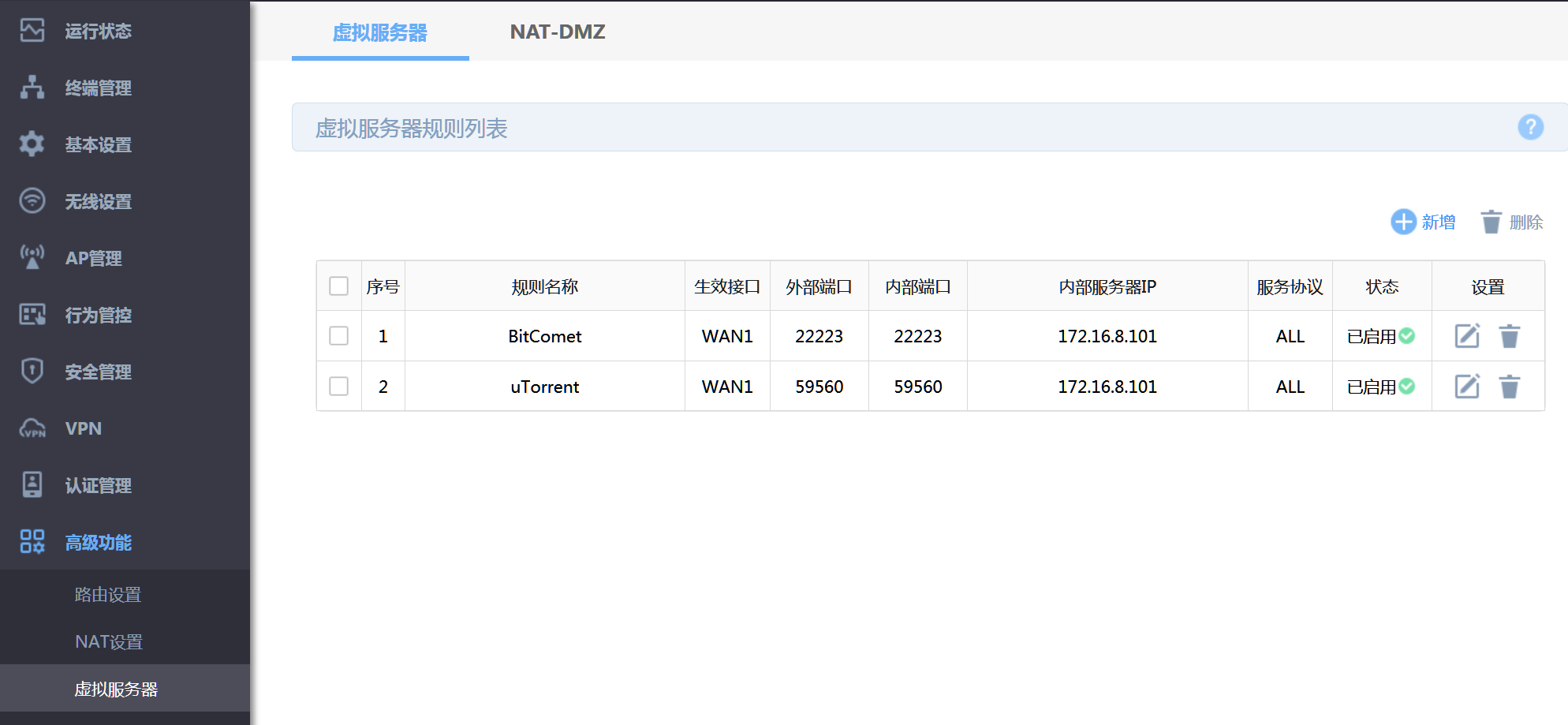Click uTorrent rule name cell

pos(545,387)
